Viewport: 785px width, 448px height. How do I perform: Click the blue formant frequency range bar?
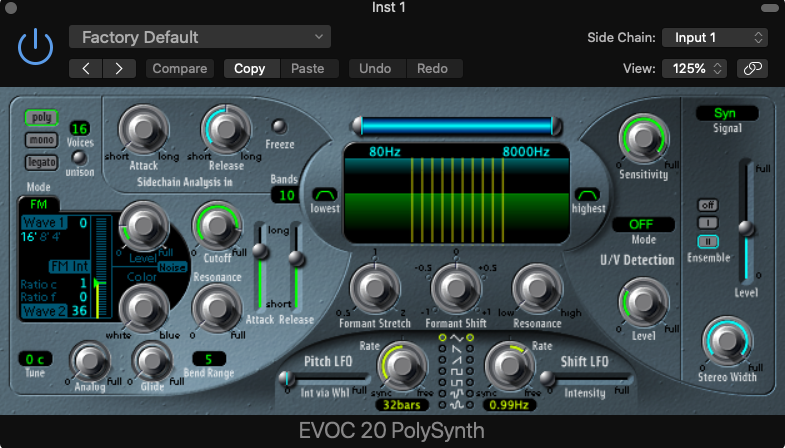(x=456, y=126)
